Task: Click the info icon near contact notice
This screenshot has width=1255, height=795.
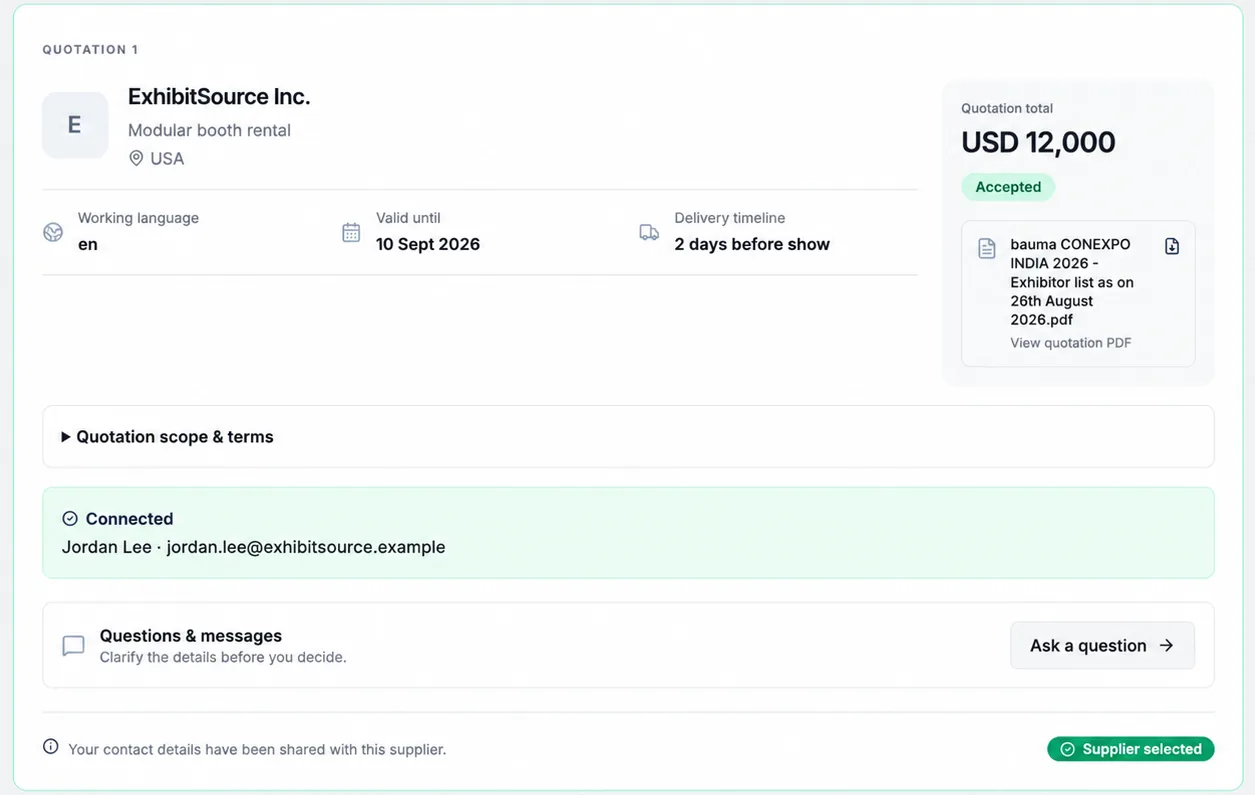Action: tap(51, 747)
